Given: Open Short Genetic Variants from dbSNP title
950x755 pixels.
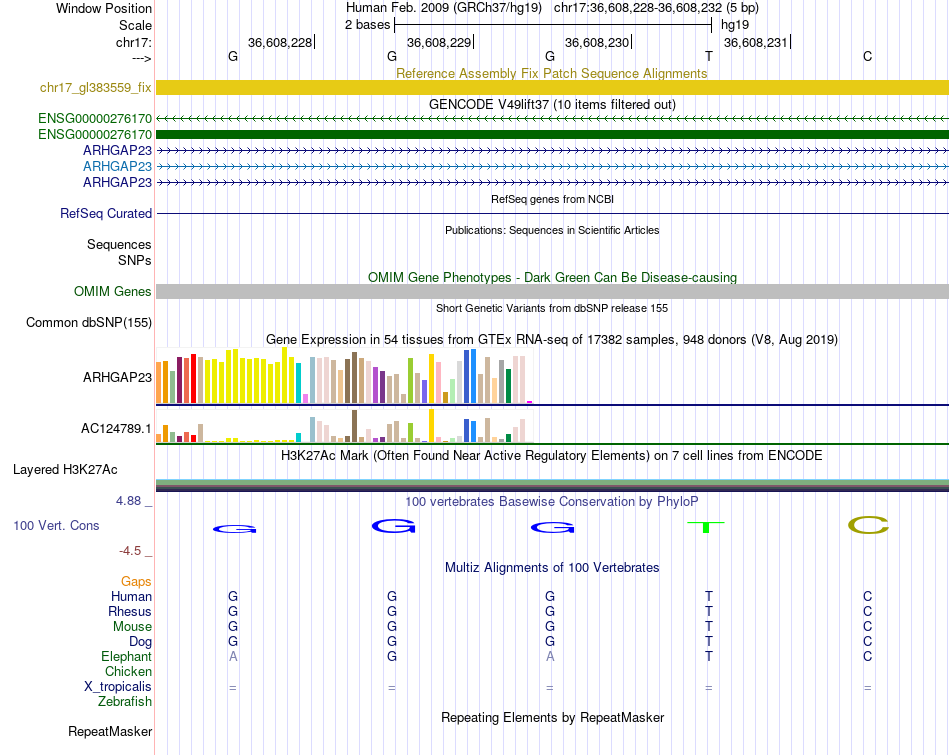Looking at the screenshot, I should 552,308.
